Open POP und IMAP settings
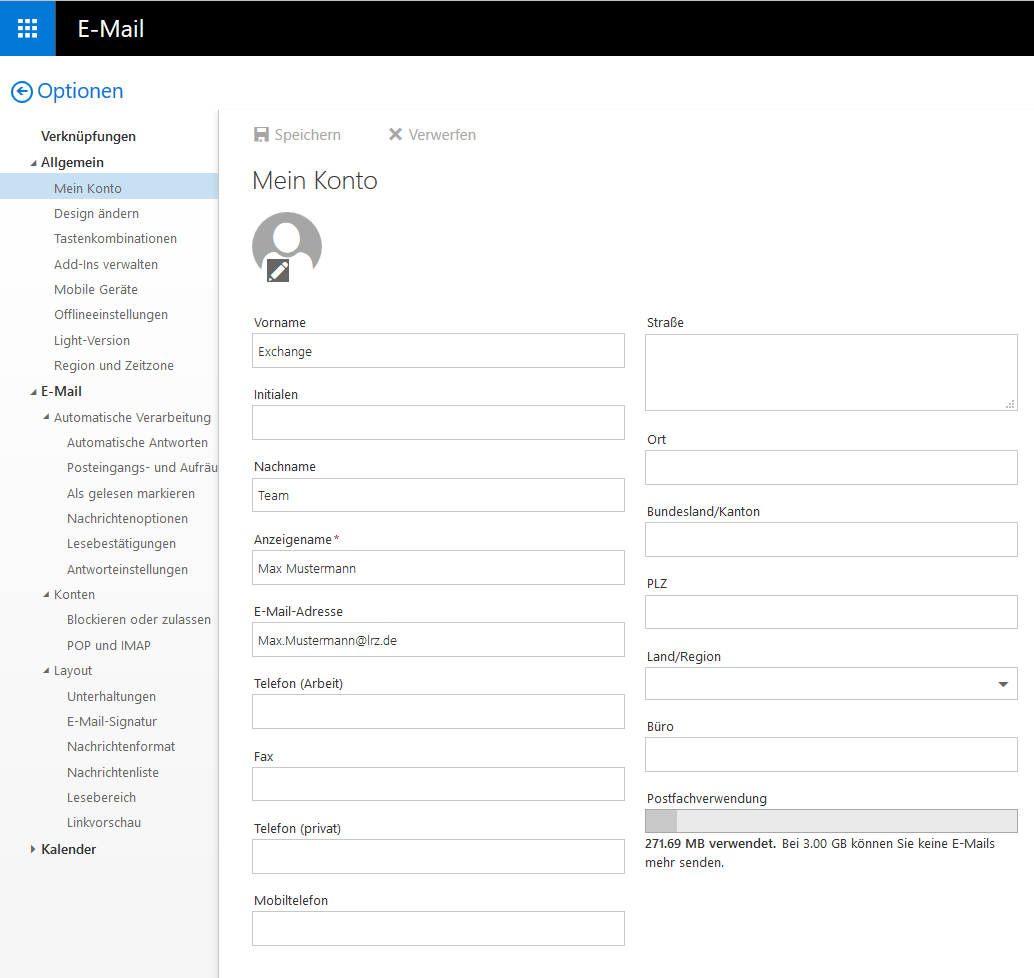 [109, 646]
